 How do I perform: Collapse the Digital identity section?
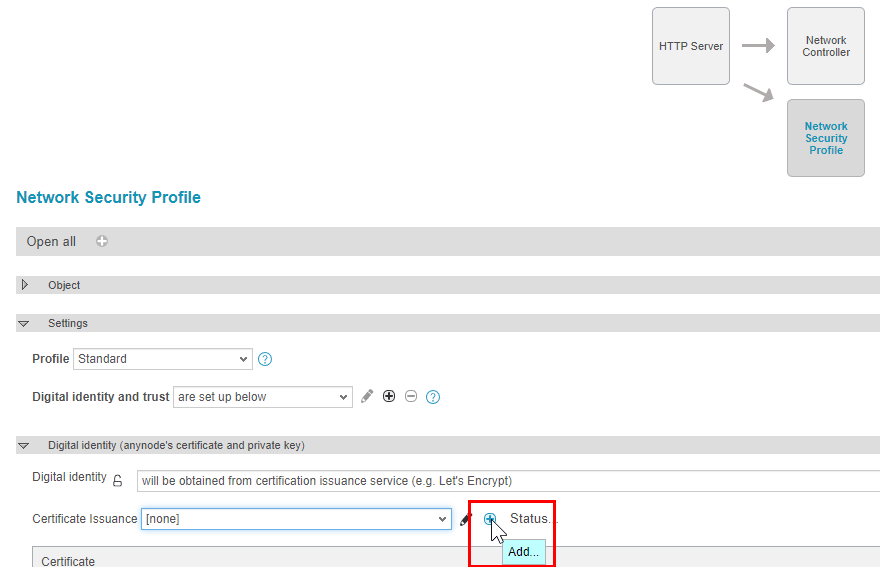25,446
